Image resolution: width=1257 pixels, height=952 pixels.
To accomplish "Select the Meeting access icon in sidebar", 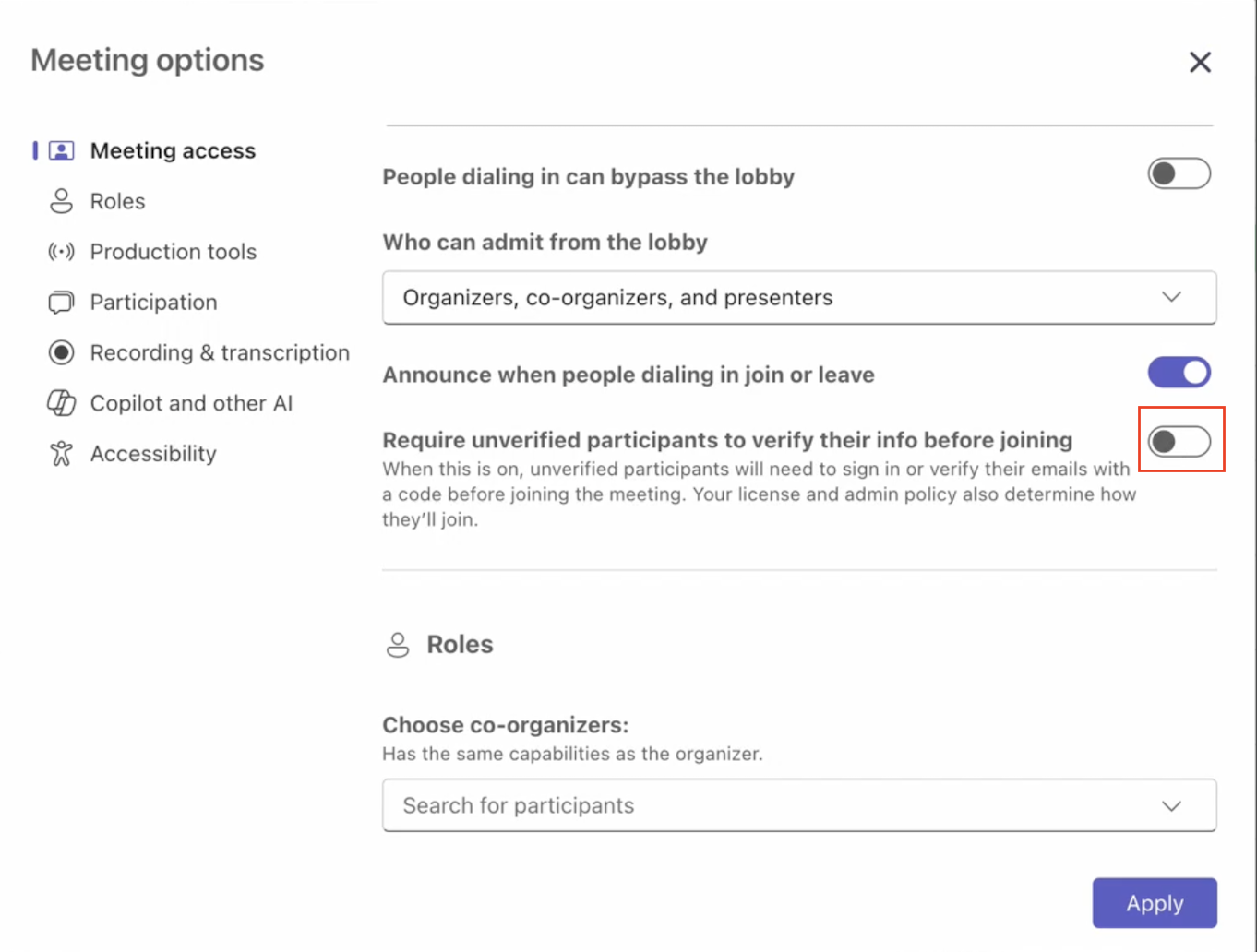I will coord(60,149).
